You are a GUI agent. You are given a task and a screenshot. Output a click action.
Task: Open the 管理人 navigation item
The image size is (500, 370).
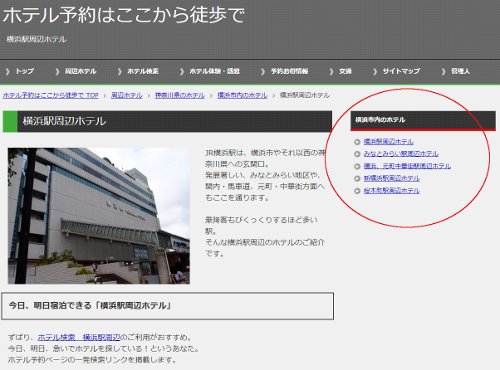click(x=460, y=71)
